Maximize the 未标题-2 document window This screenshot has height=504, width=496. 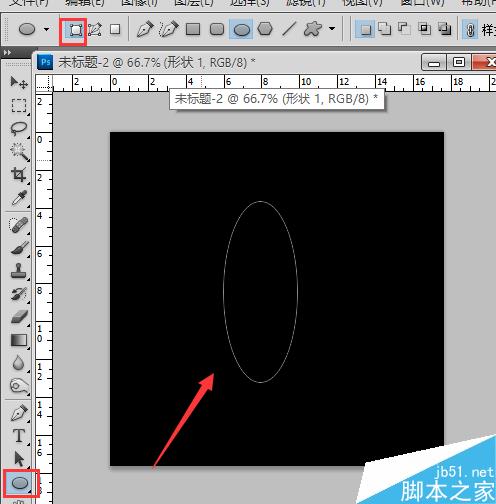coord(459,62)
